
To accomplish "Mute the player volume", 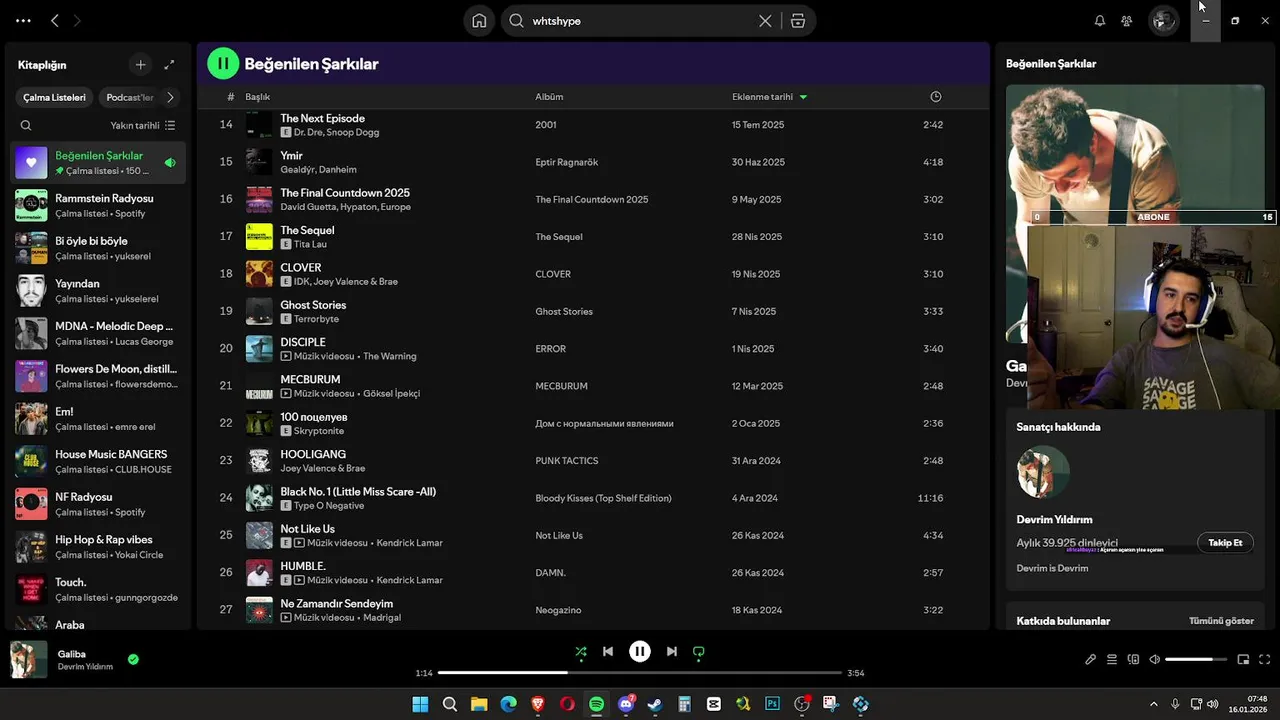I will click(x=1154, y=659).
